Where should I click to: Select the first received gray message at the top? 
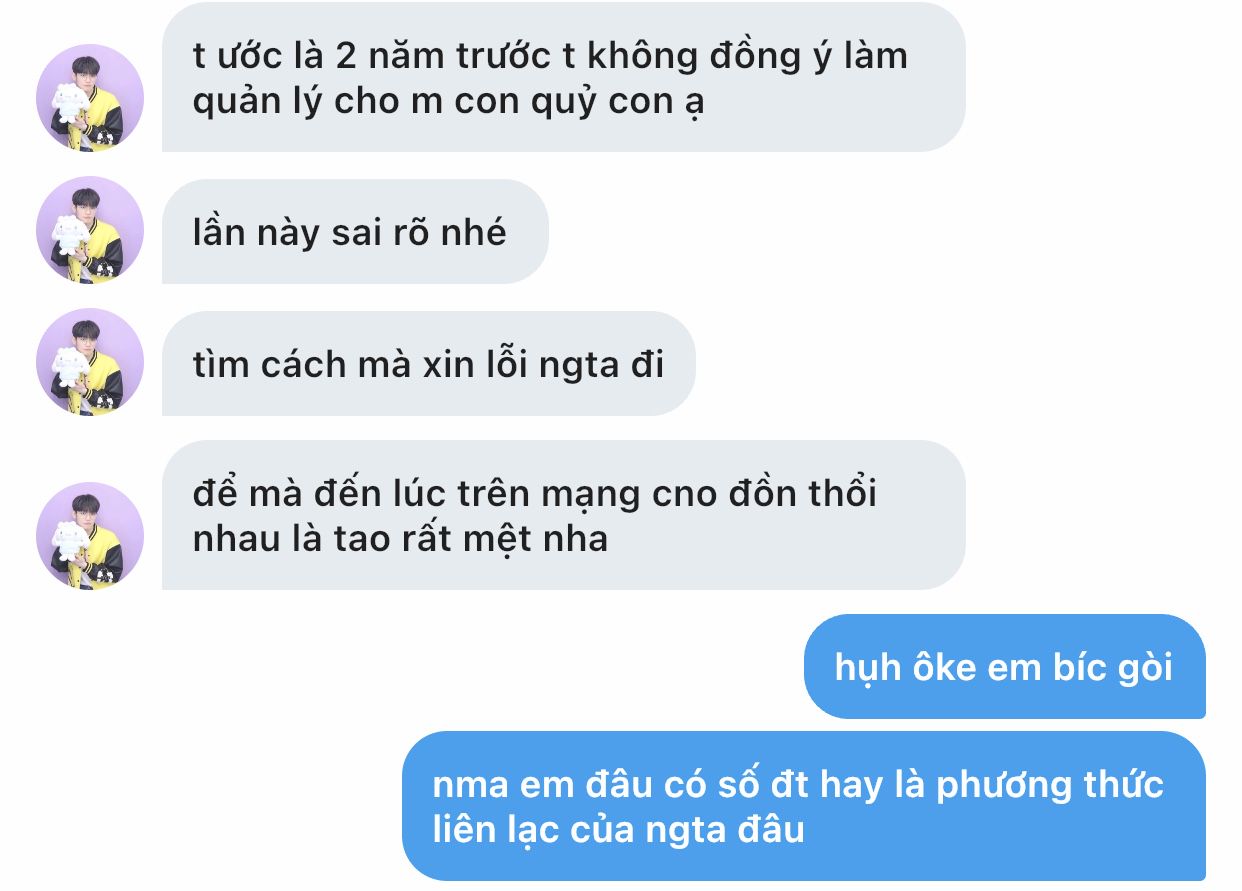[x=563, y=78]
